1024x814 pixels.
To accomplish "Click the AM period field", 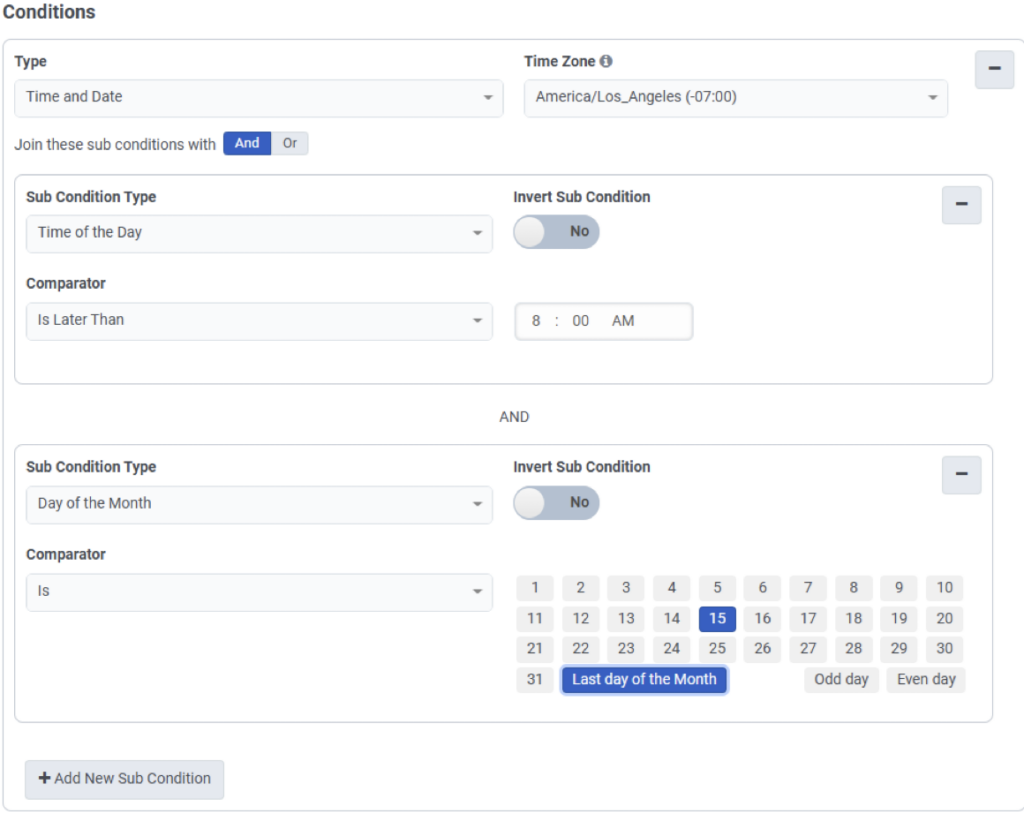I will click(x=622, y=321).
